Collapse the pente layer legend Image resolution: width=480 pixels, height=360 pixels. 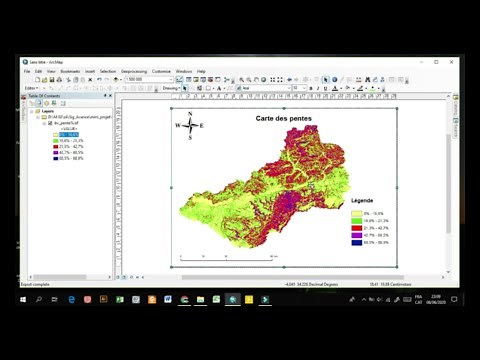[44, 123]
